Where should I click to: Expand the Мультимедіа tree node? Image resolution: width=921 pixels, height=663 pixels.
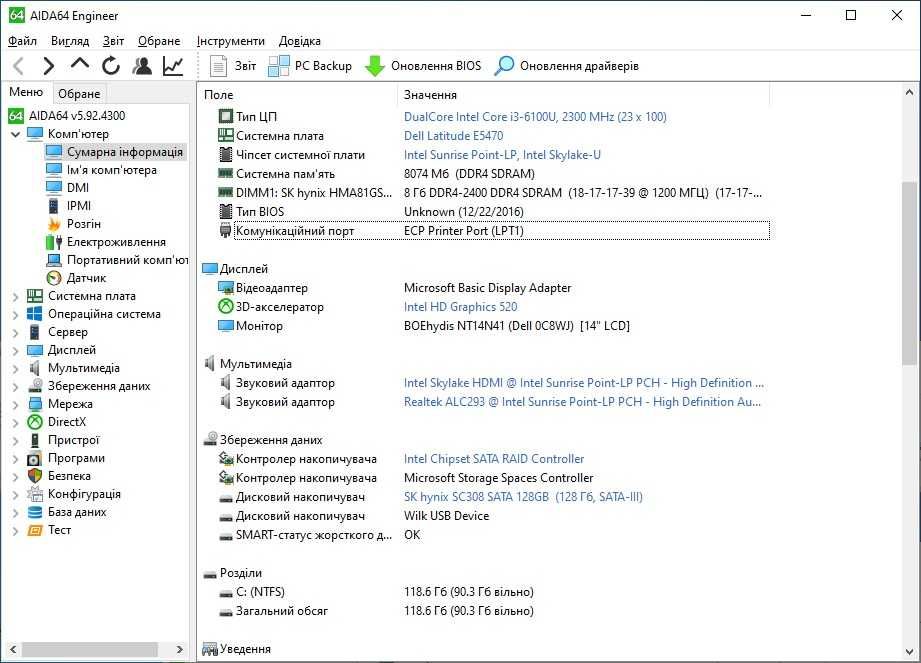tap(16, 369)
